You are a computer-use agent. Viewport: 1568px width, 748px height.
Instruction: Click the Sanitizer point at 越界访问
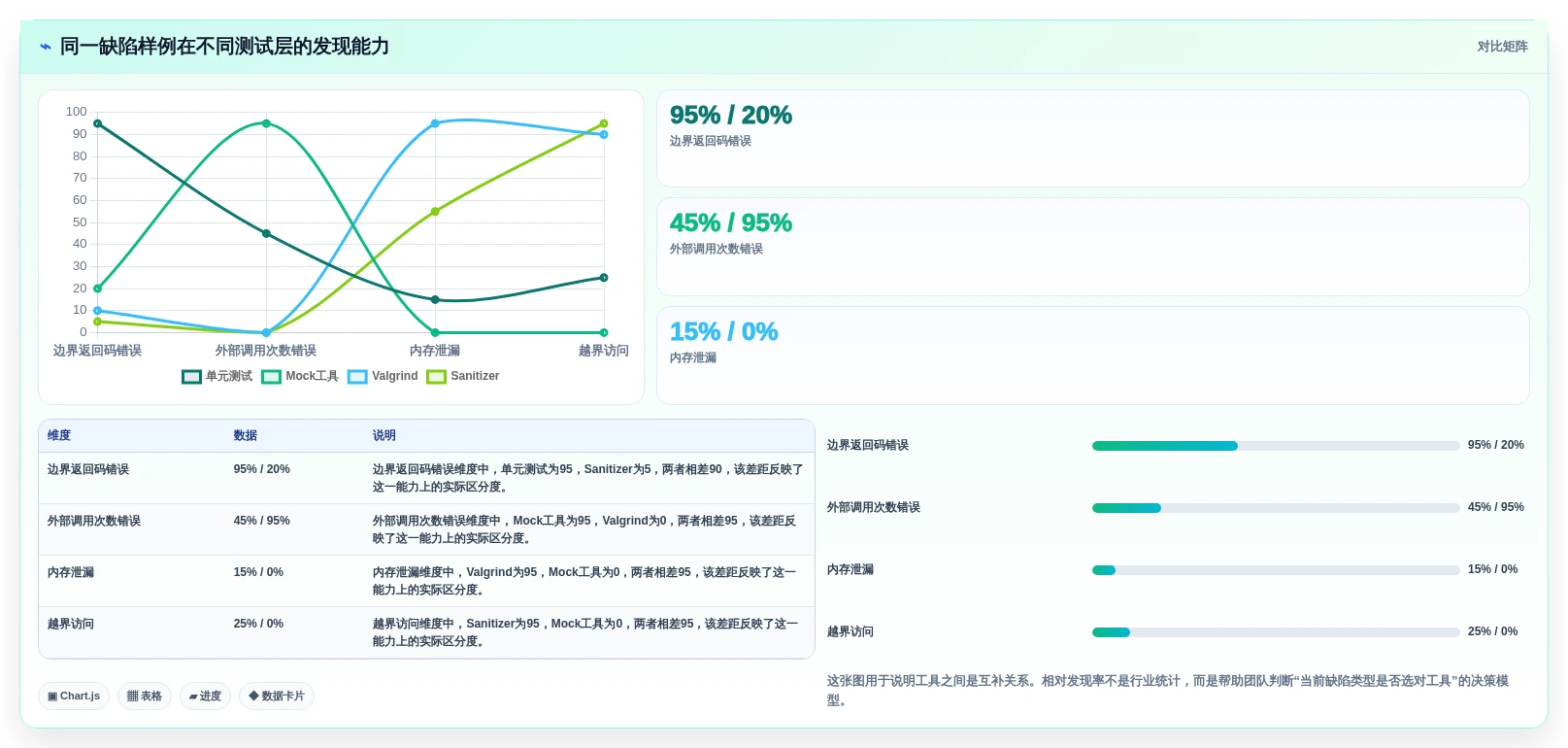(x=604, y=123)
